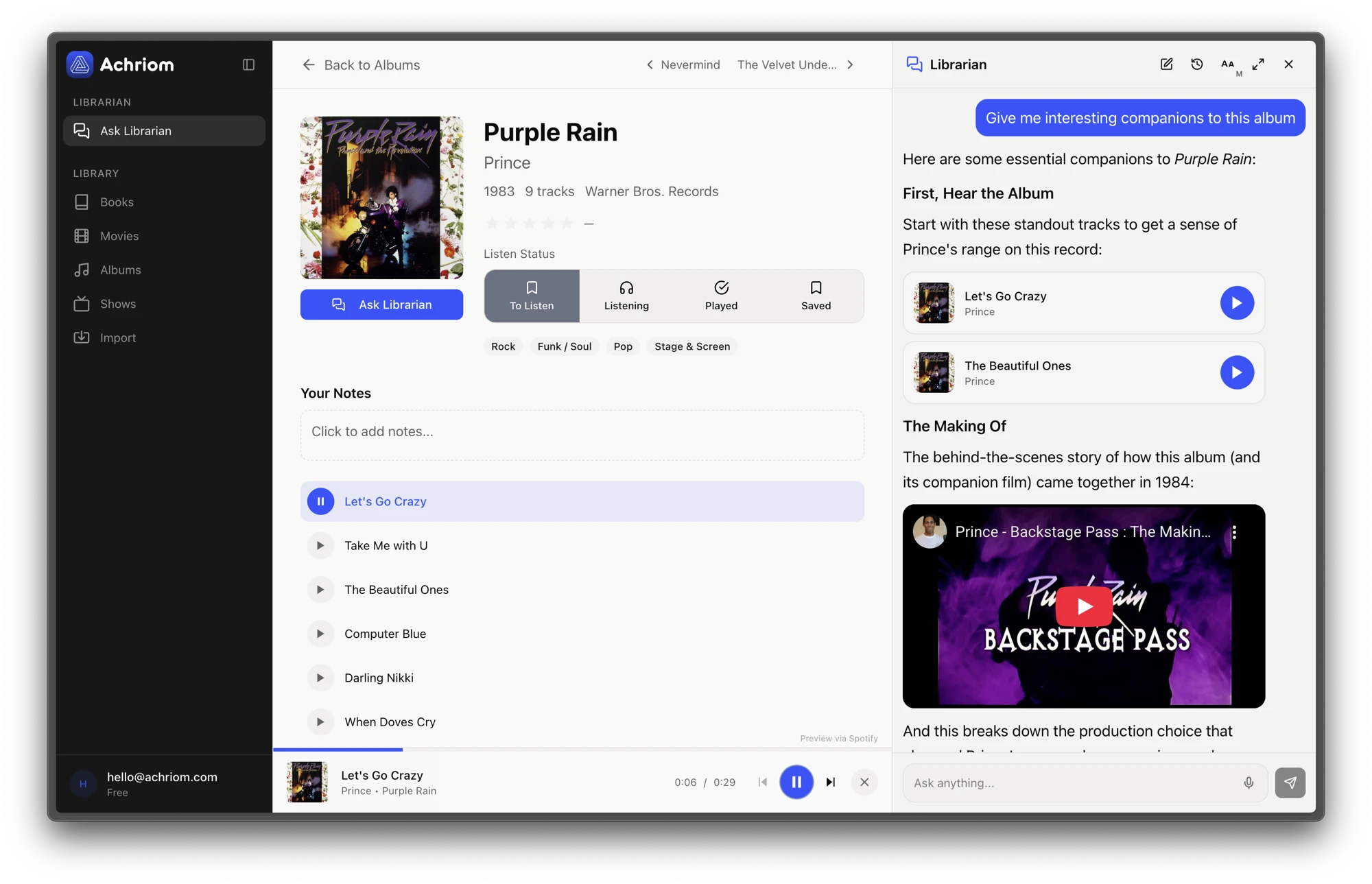Viewport: 1372px width, 884px height.
Task: Click the blue Ask Librarian button
Action: pyautogui.click(x=381, y=304)
